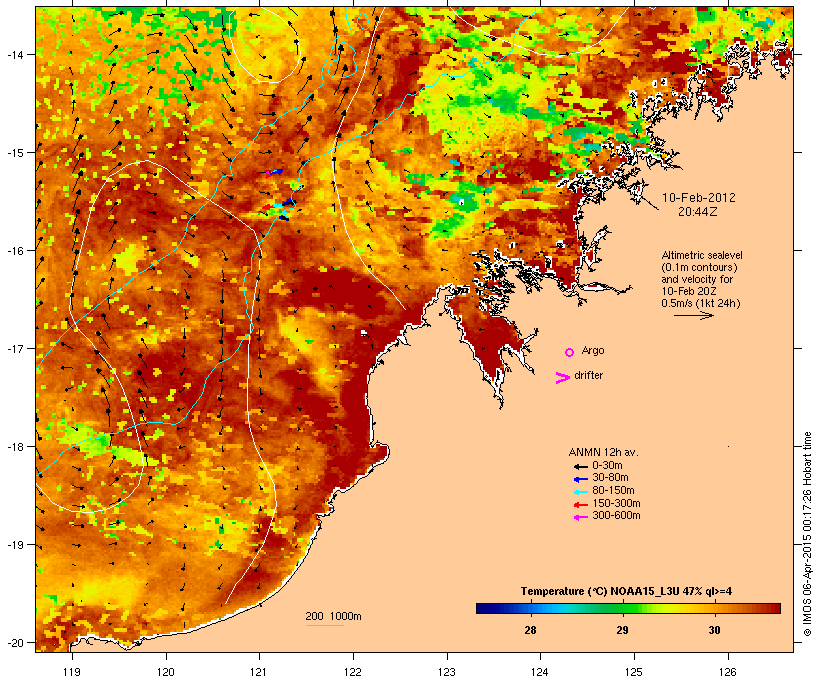
Task: Click the -18 latitude axis label
Action: tap(14, 447)
